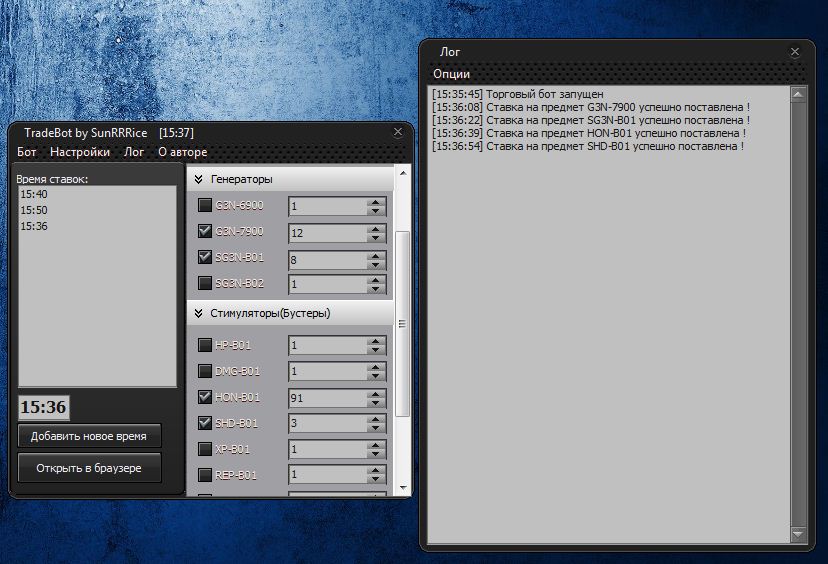Collapse the Стимуляторы(Бустеры) section
This screenshot has width=828, height=564.
coord(199,313)
